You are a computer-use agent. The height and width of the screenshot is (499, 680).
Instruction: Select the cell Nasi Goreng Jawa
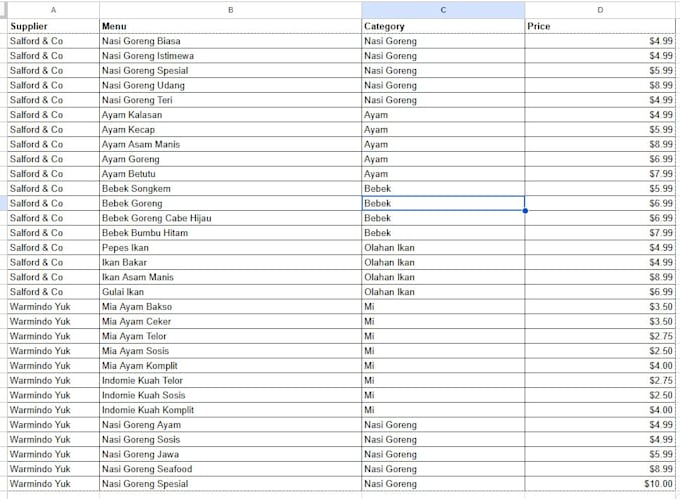[x=230, y=454]
